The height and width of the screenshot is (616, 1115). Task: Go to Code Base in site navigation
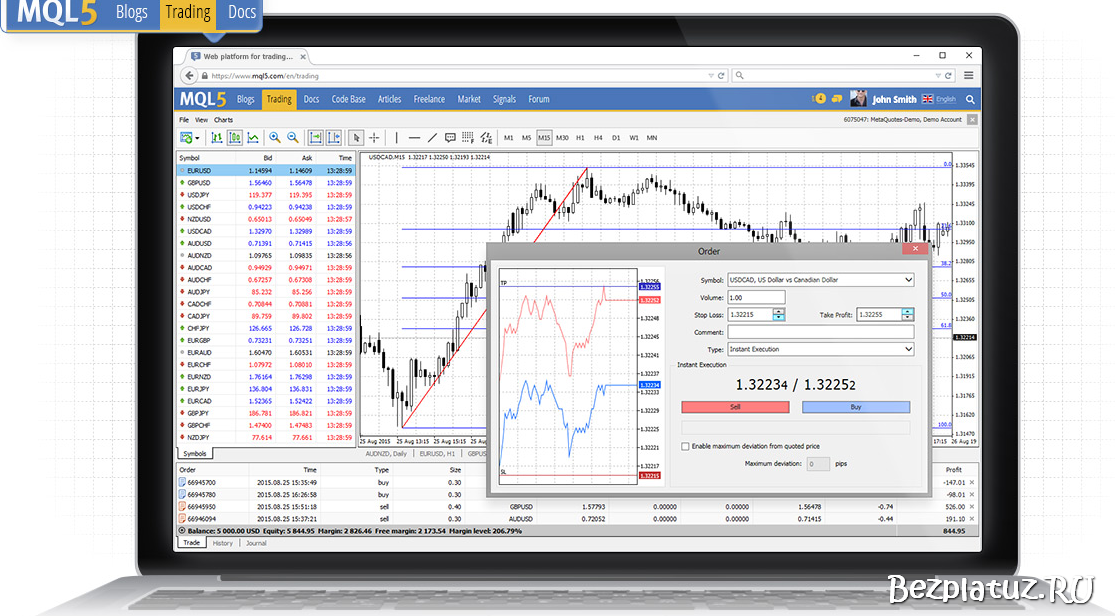coord(348,100)
